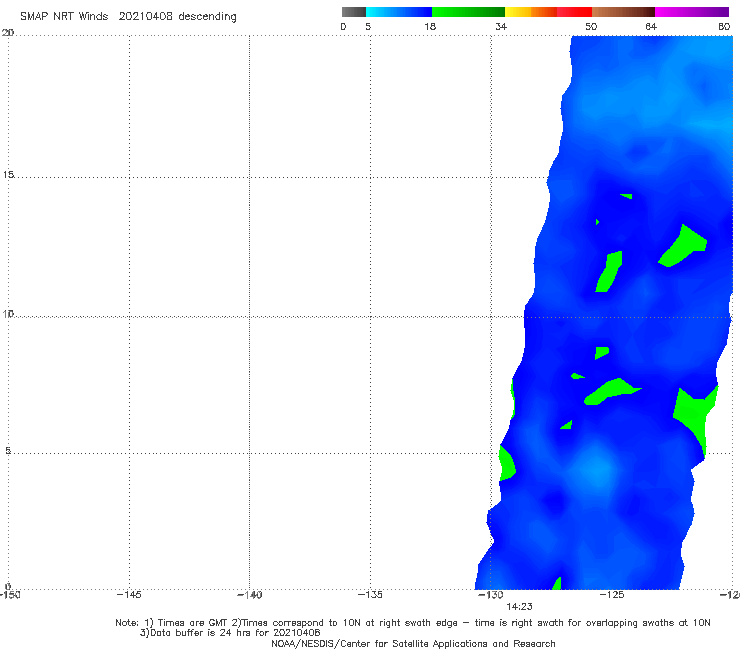Click the gray segment of the color scale
Screen dimensions: 740x650
click(x=354, y=12)
